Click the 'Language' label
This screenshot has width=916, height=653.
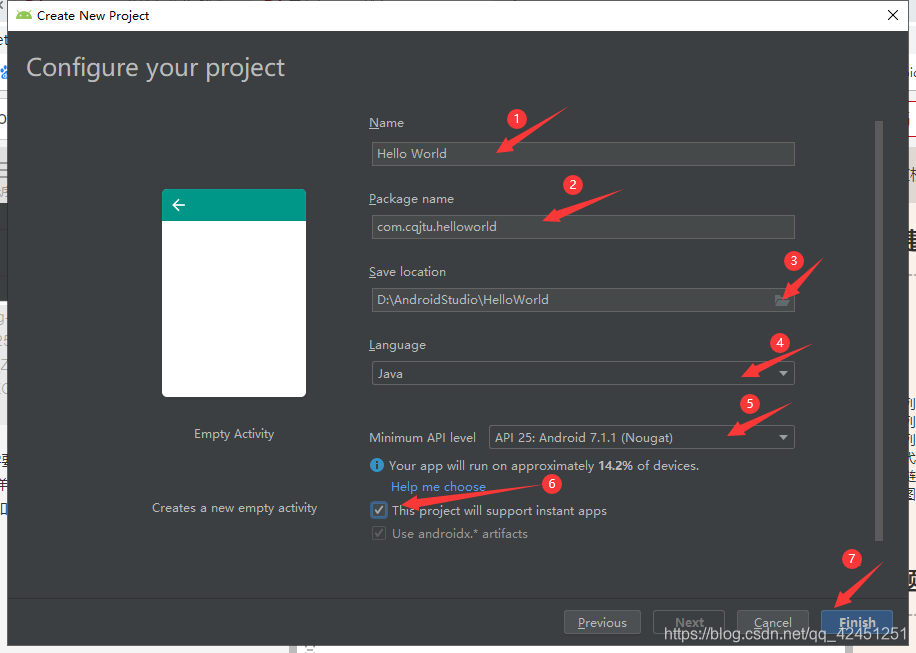(397, 345)
